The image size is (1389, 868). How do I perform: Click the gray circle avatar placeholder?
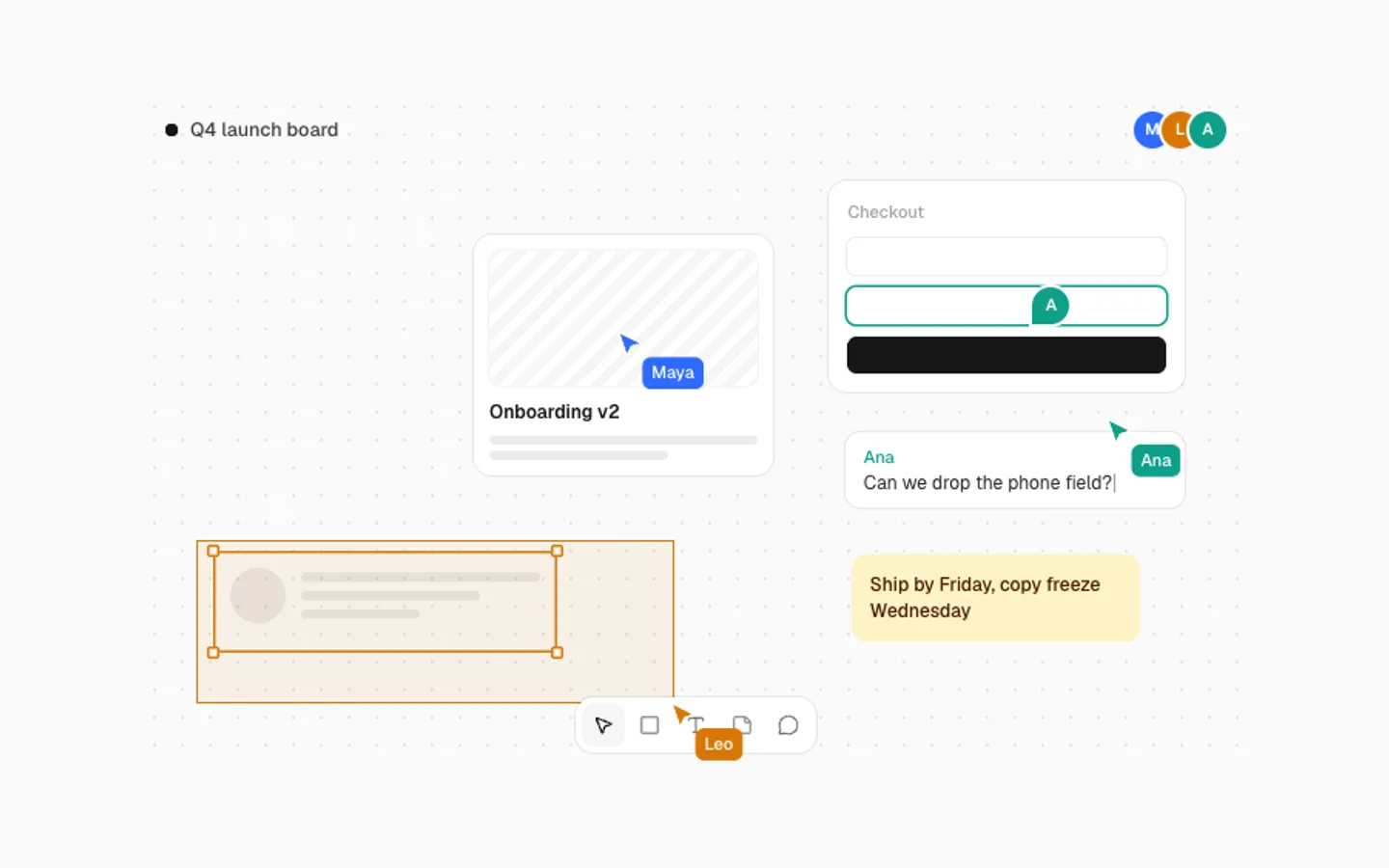[x=258, y=595]
